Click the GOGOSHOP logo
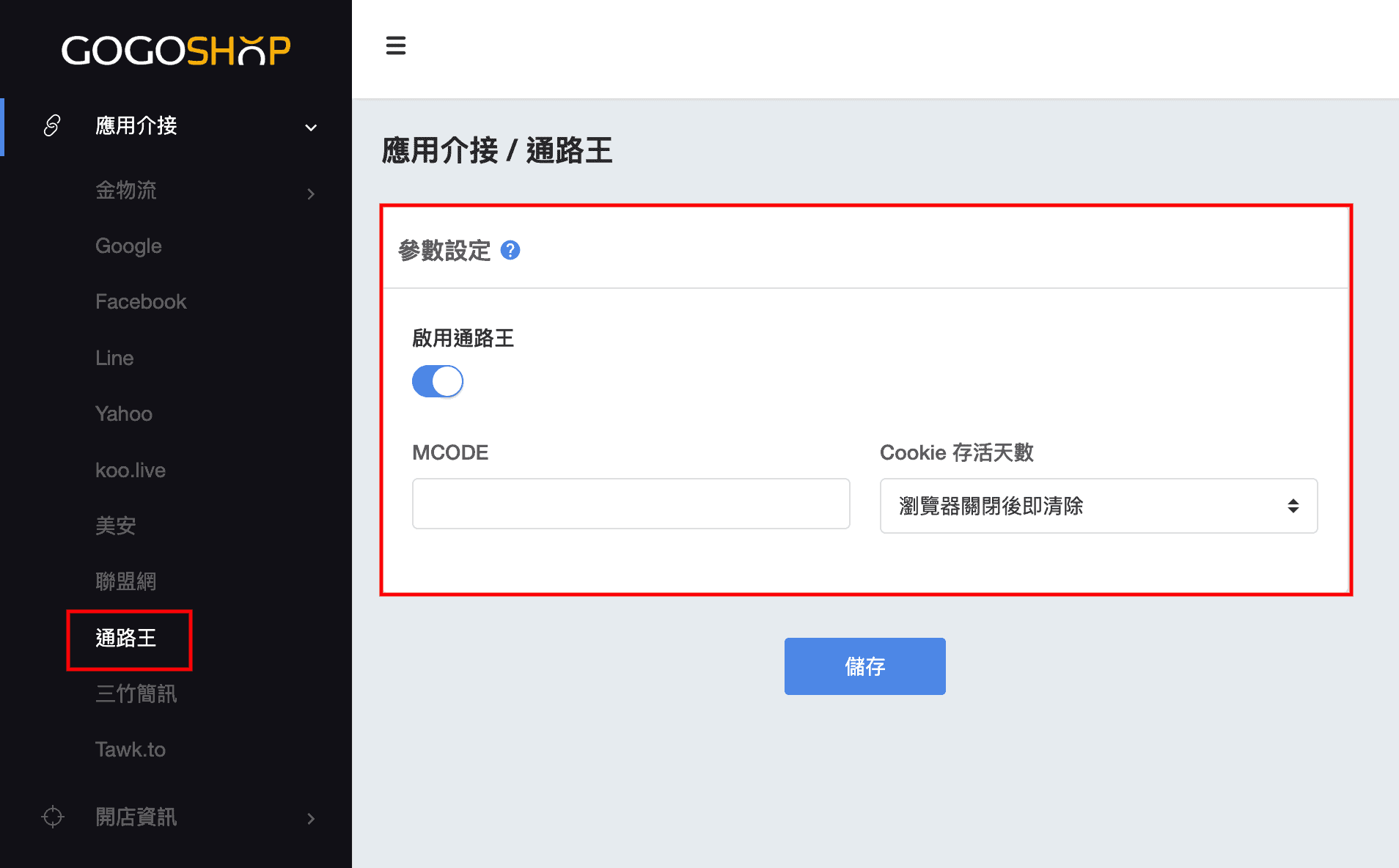 pyautogui.click(x=176, y=50)
